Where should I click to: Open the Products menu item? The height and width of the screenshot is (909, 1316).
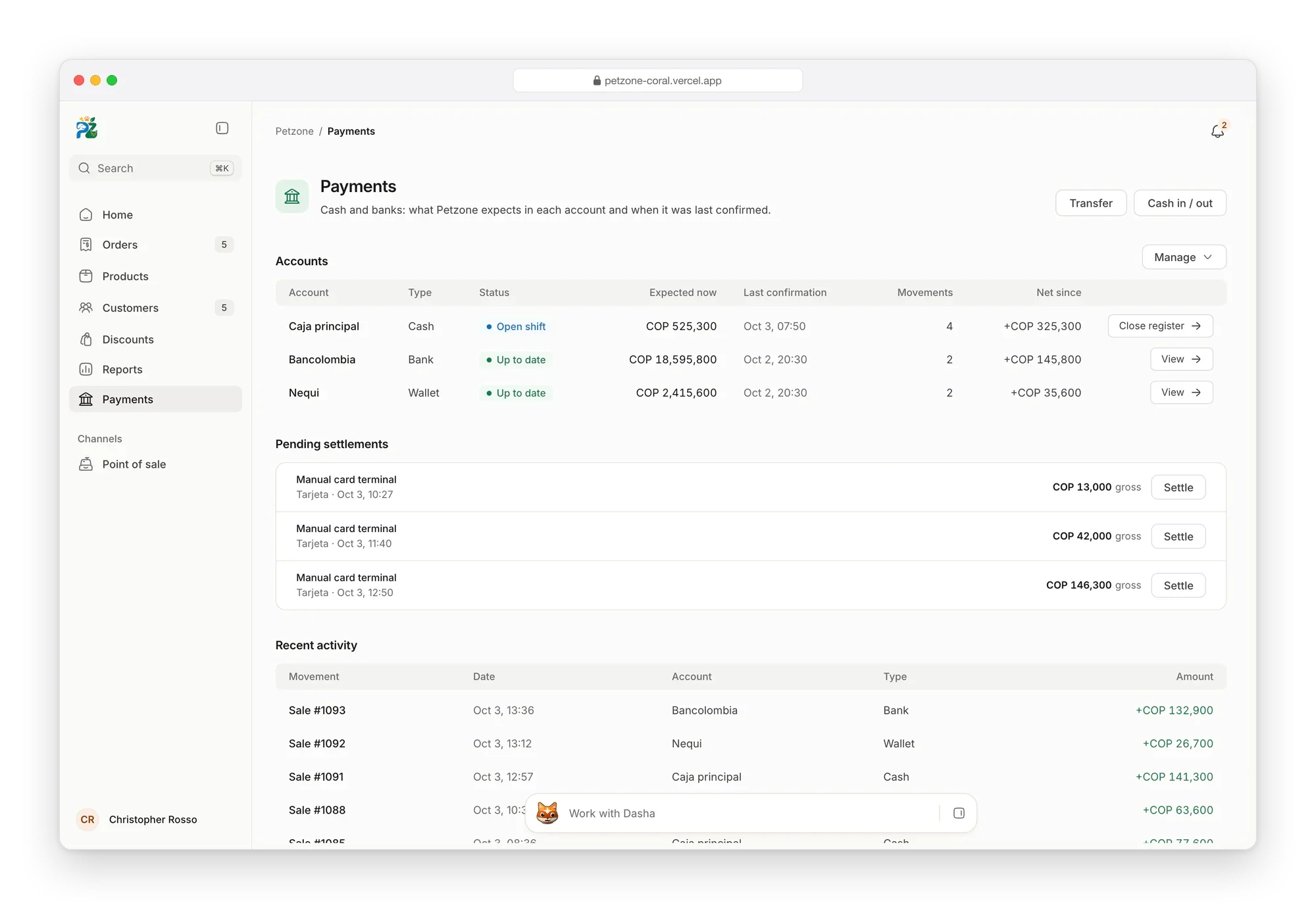click(155, 276)
